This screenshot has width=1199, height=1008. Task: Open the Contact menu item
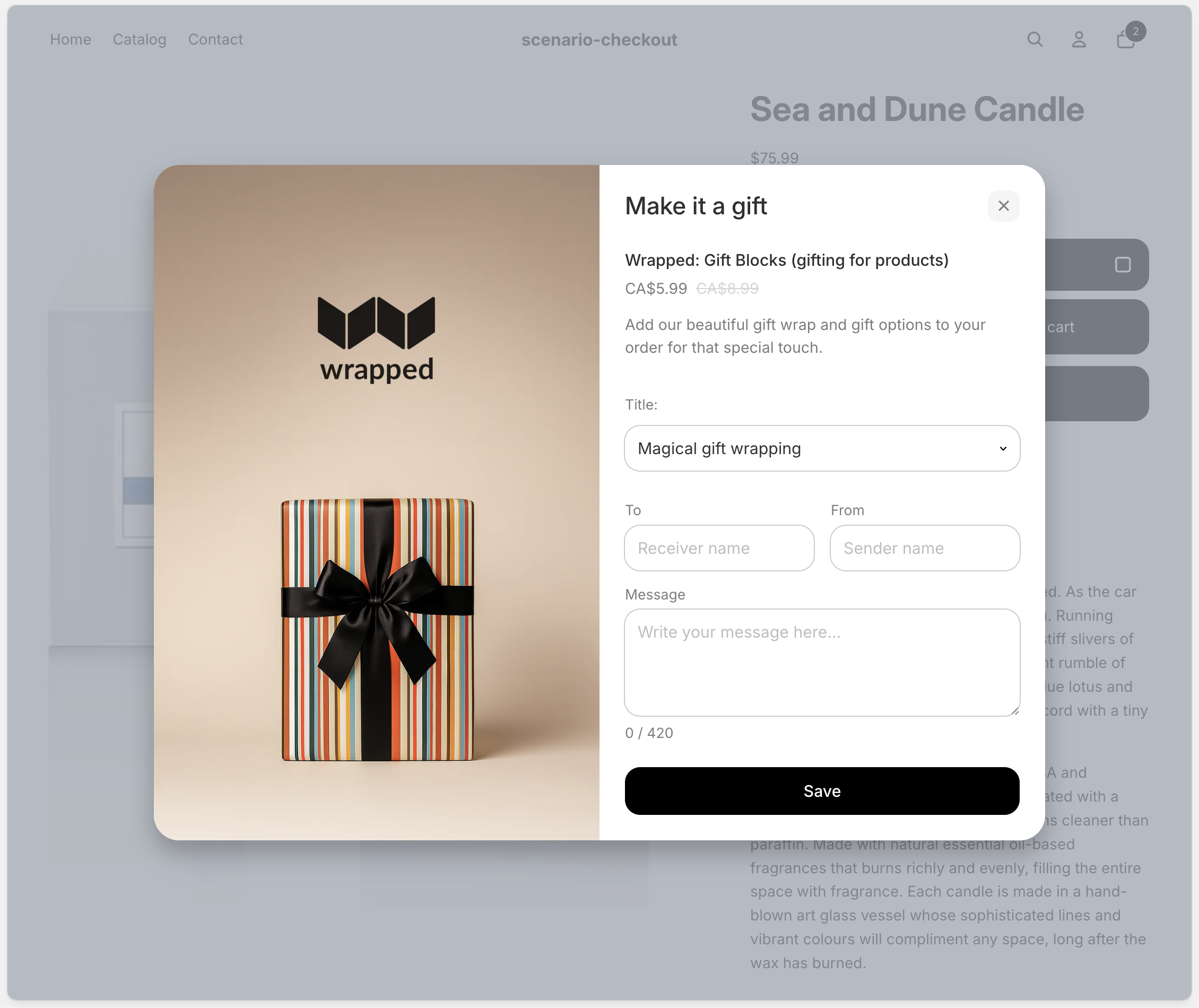point(215,39)
